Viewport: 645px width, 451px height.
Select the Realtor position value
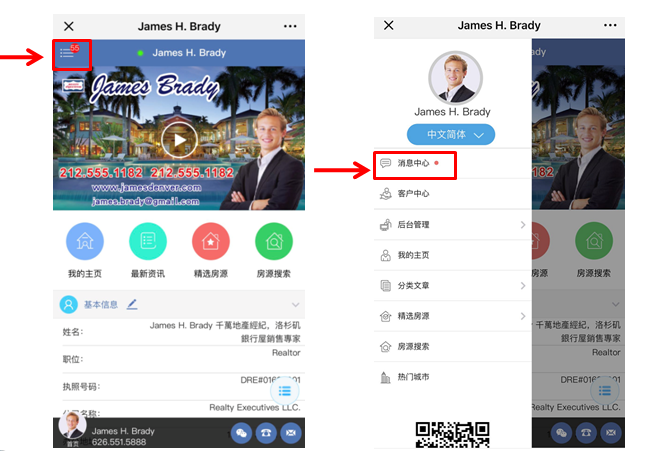(286, 353)
